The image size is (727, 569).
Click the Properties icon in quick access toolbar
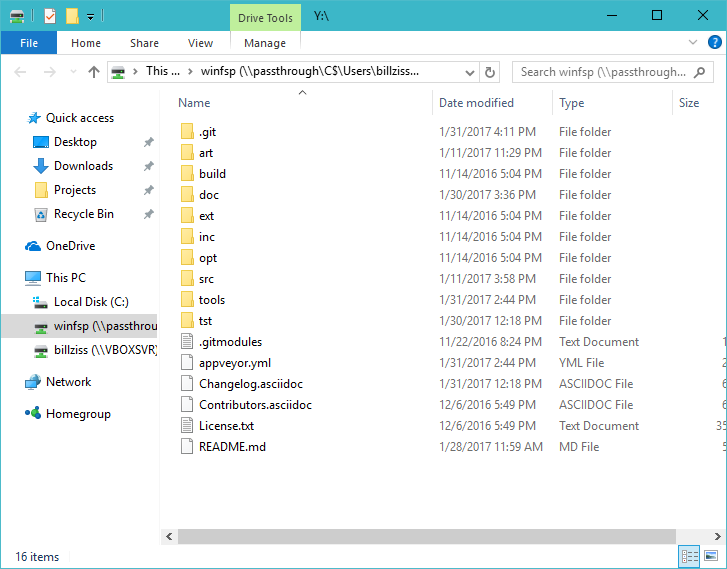point(50,16)
